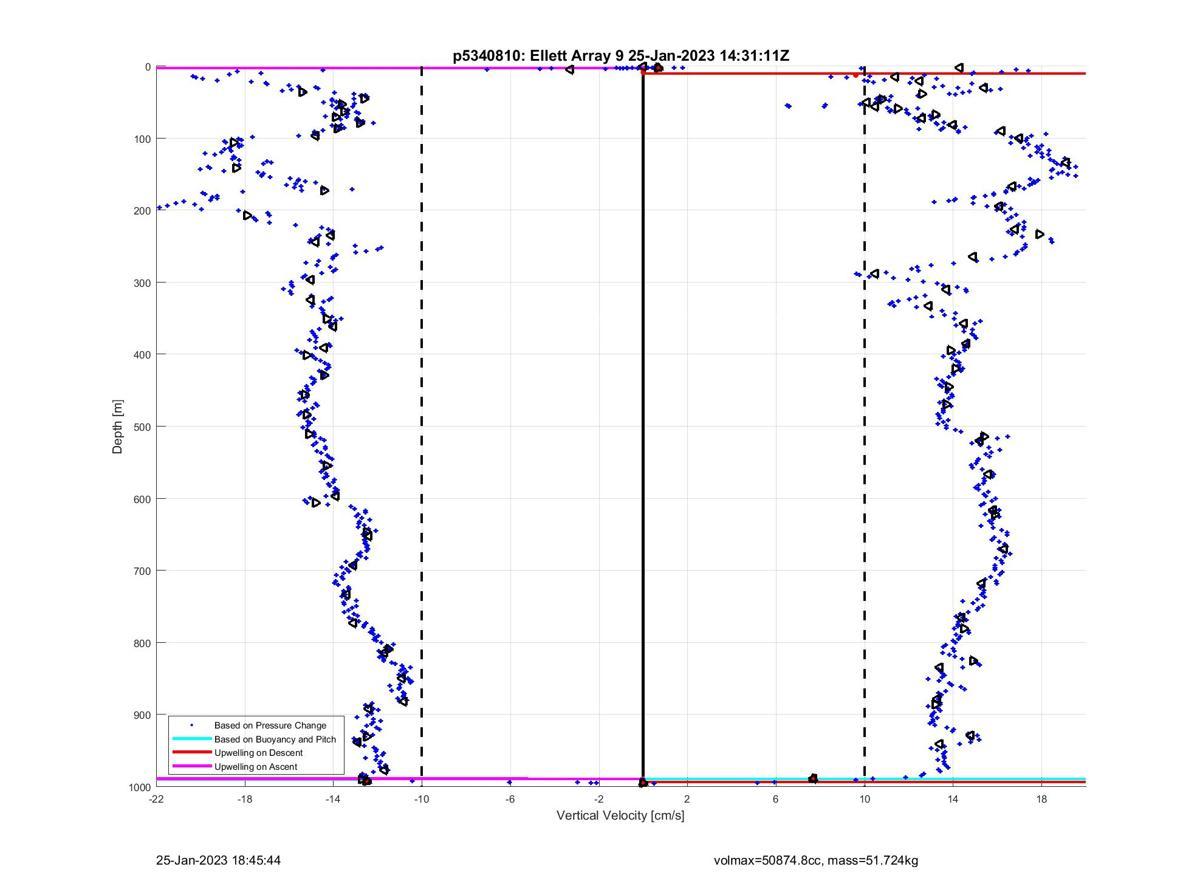
Task: Click the 300 tick label on the depth axis
Action: (x=140, y=283)
